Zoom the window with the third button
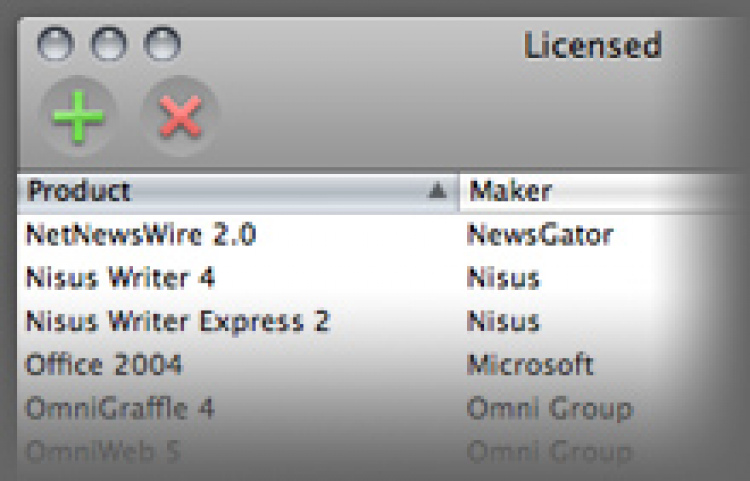This screenshot has width=750, height=481. pyautogui.click(x=162, y=45)
